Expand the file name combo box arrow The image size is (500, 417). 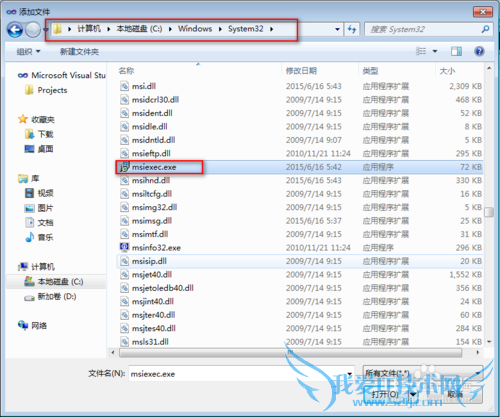[349, 374]
